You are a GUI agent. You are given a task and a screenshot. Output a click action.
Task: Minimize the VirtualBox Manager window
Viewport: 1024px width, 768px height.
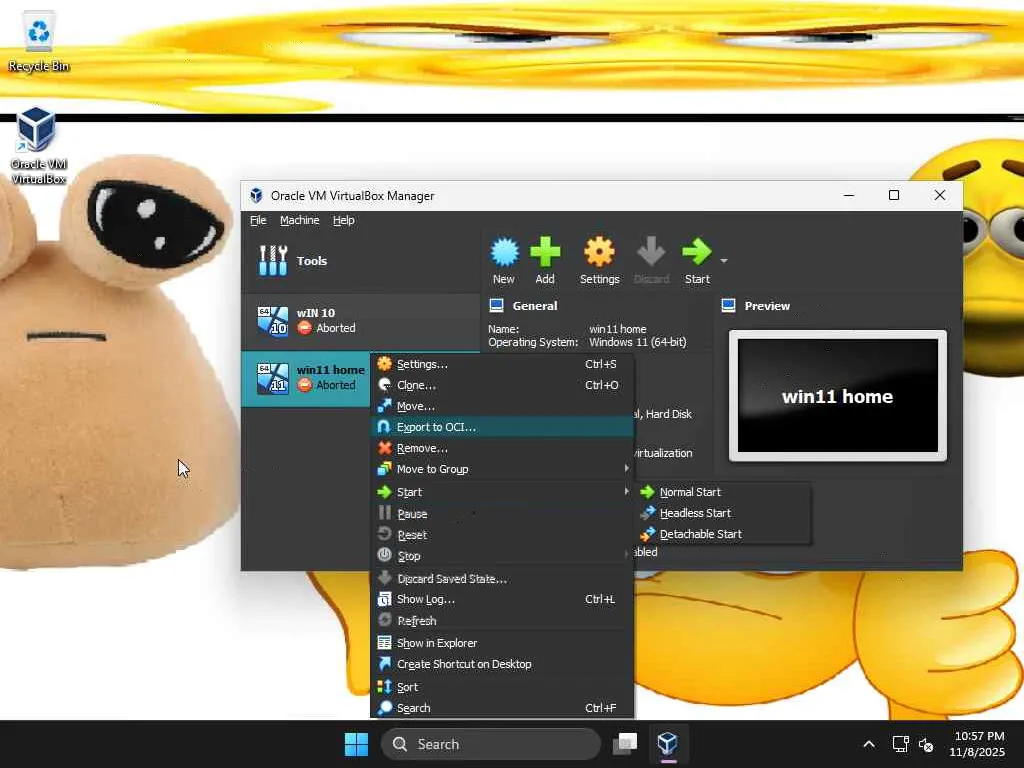(849, 195)
